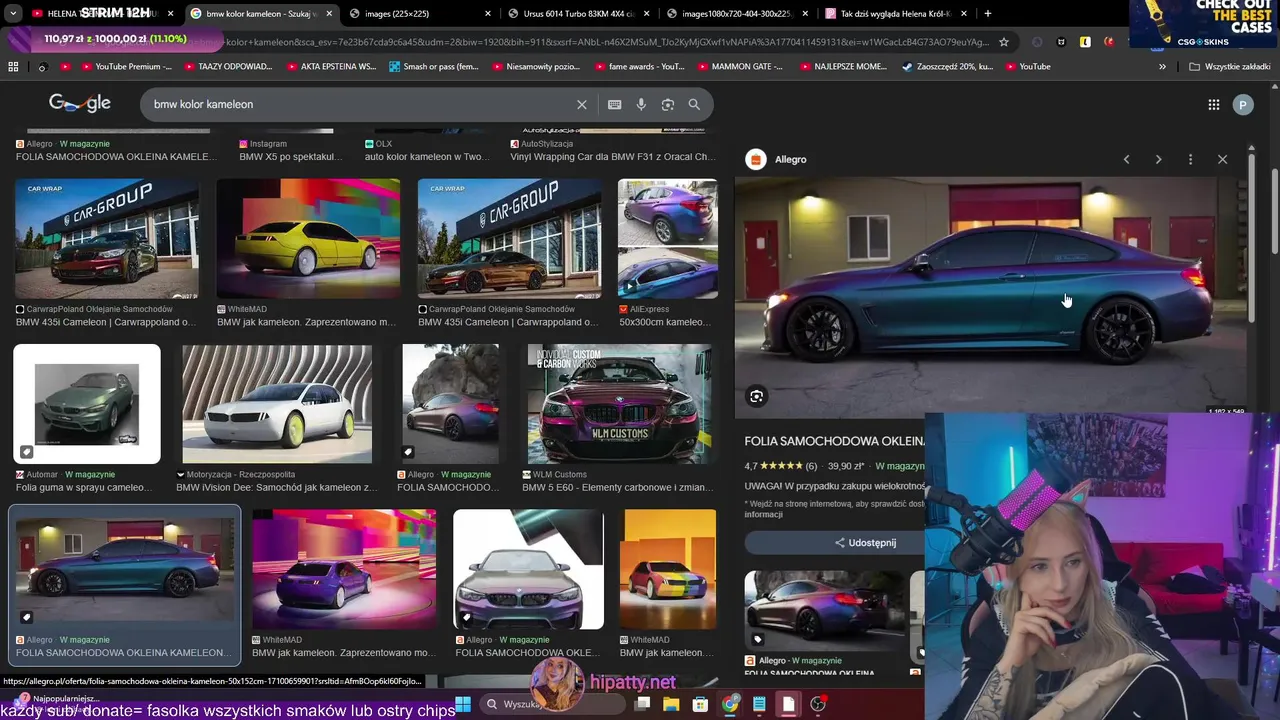Open the rainbow striped BMW WhiteMAD thumbnail
Viewport: 1280px width, 720px height.
pos(668,569)
